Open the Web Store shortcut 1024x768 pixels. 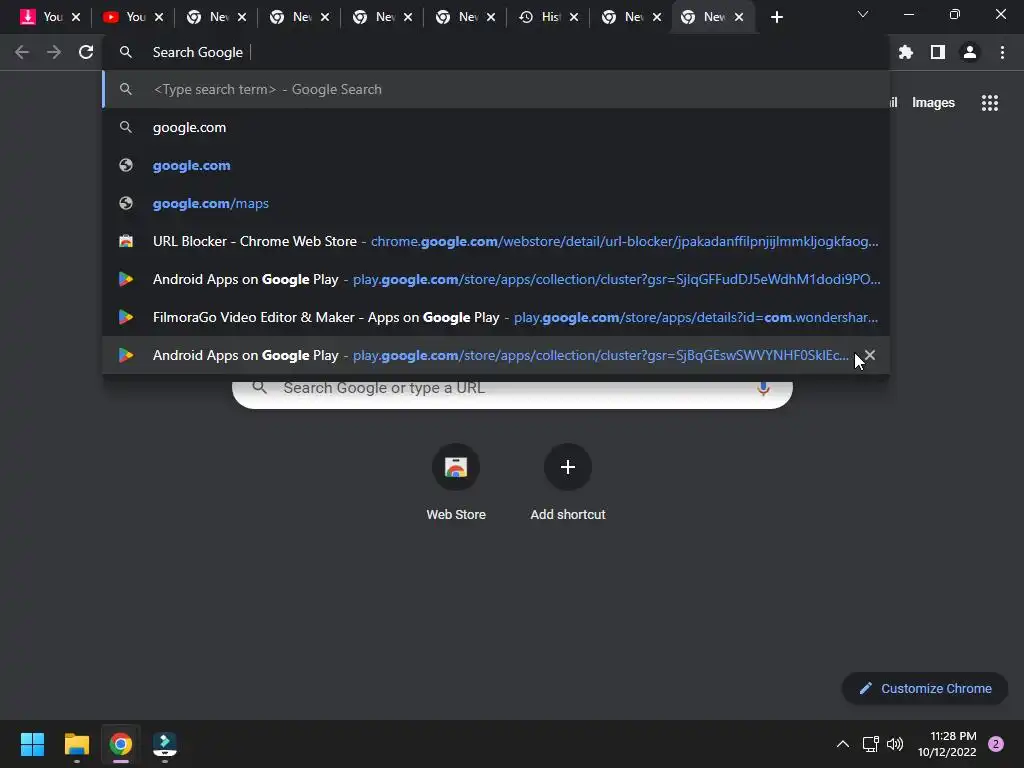(456, 482)
